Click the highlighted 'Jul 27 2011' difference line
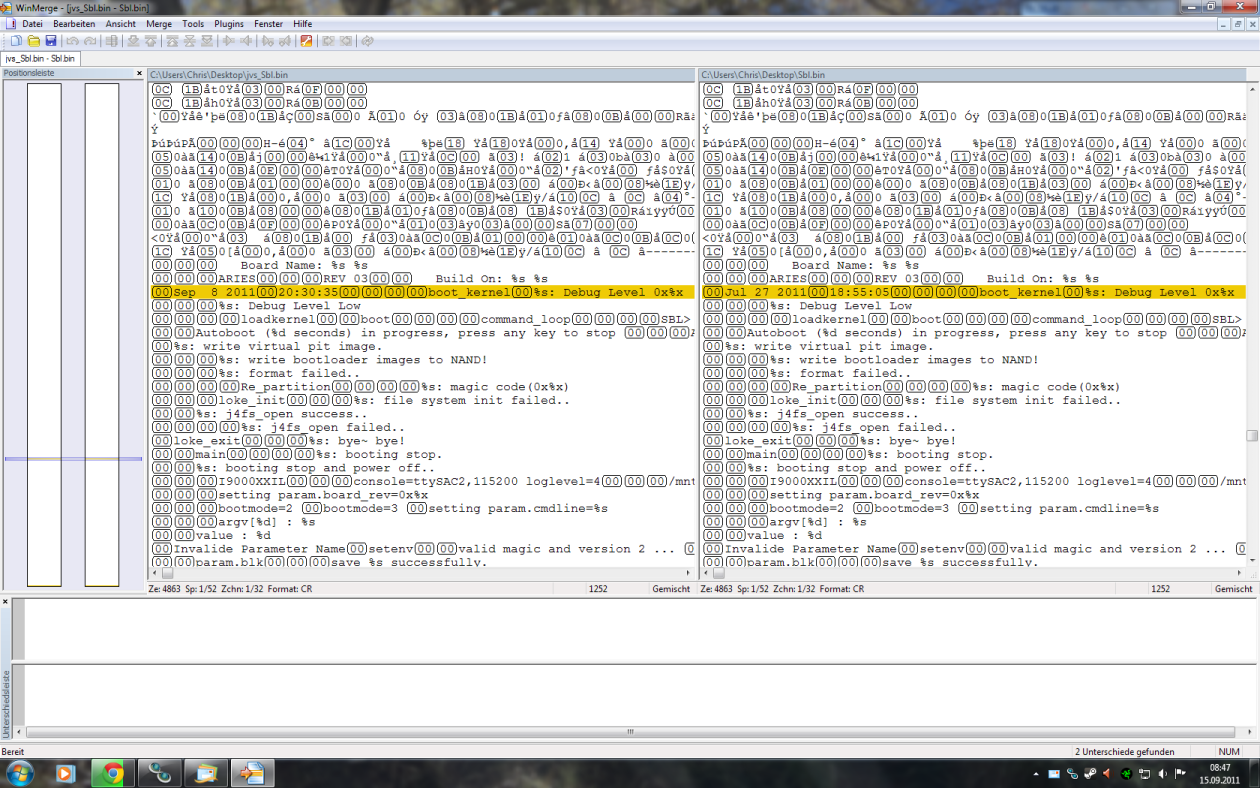 pos(972,292)
